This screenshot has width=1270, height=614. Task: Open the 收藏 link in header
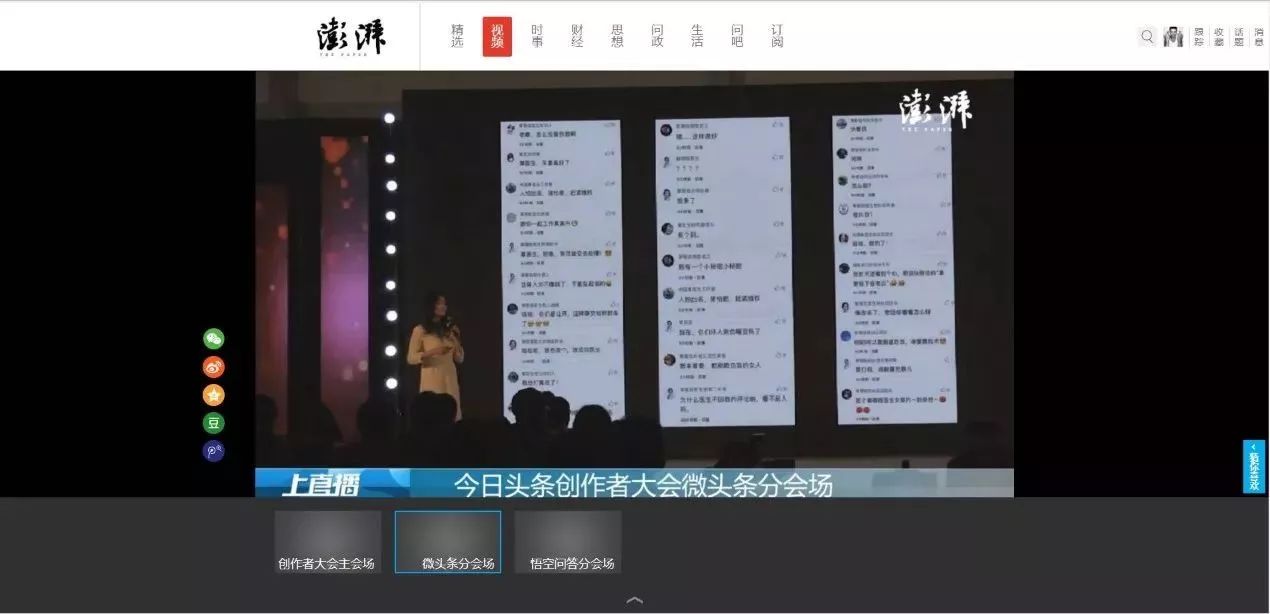tap(1219, 37)
